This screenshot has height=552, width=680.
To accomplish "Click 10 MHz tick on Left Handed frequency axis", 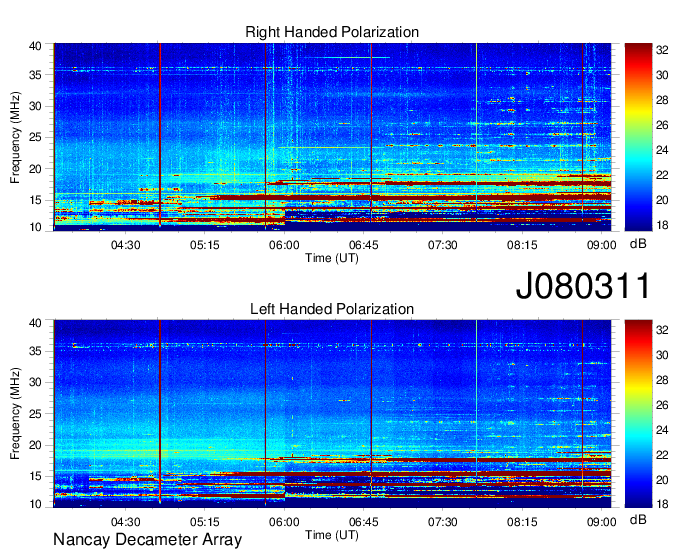I will click(x=35, y=504).
